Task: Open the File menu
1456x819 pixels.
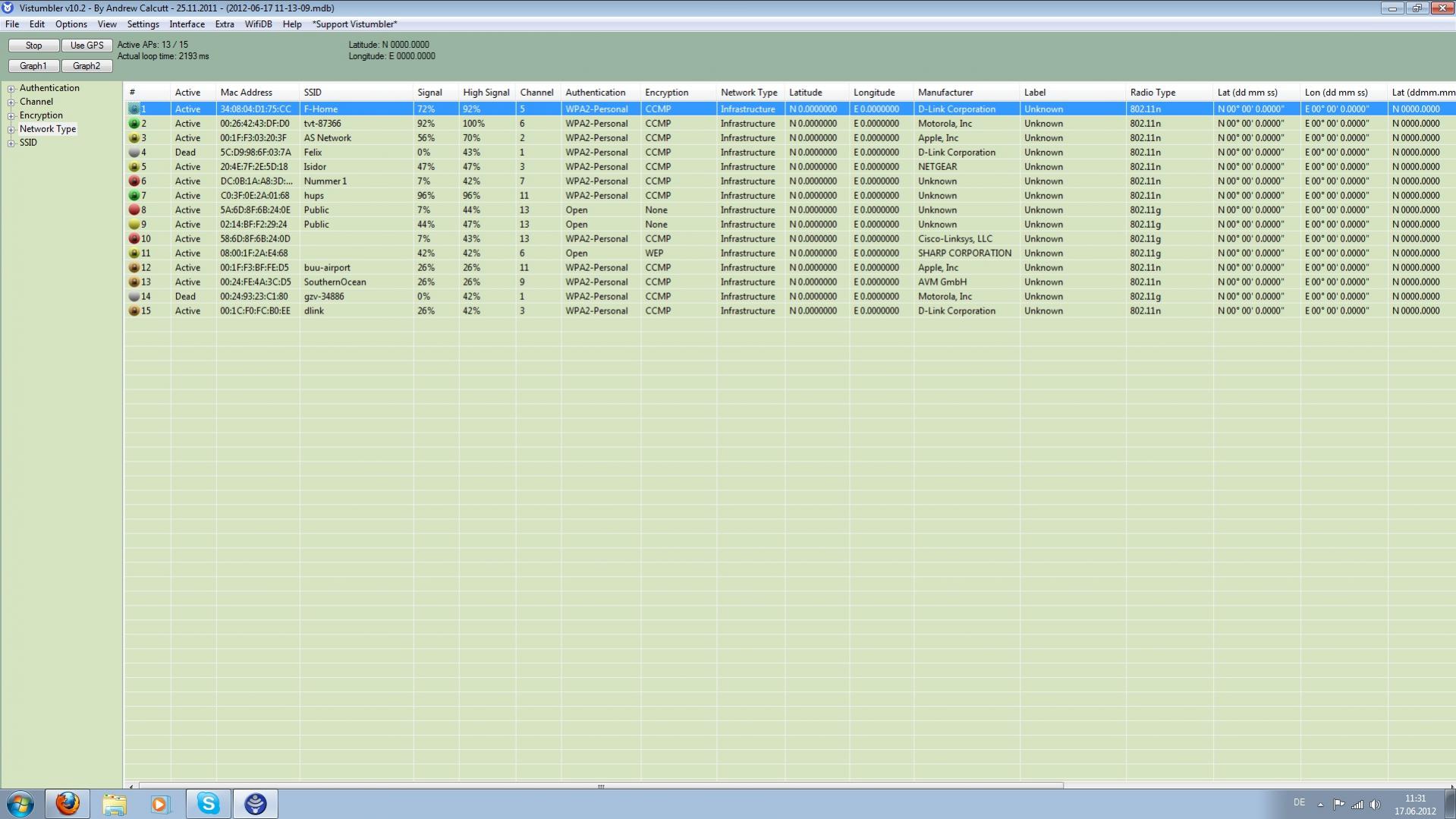Action: [x=12, y=24]
